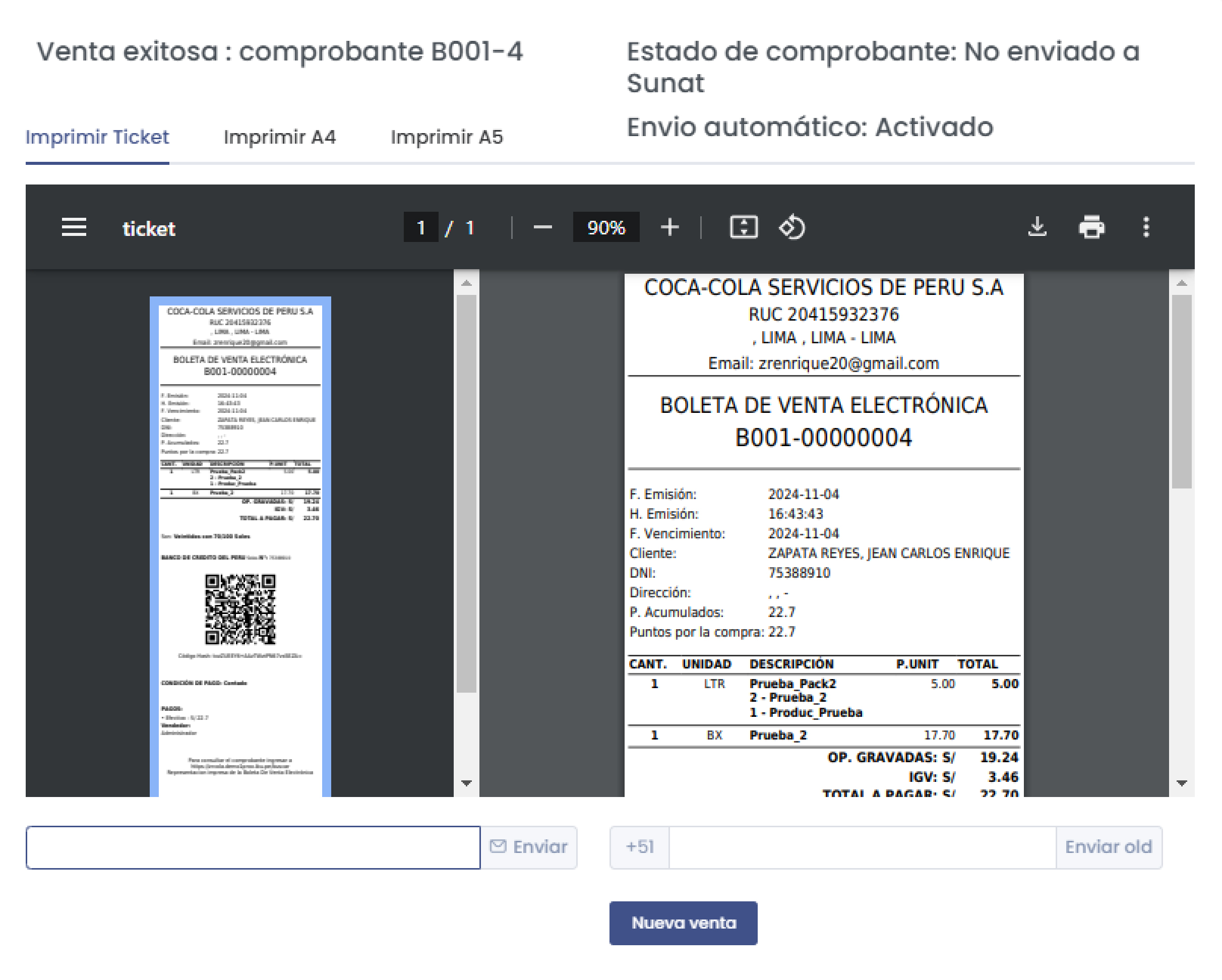Zoom in on the ticket preview
Screen dimensions: 1222x980
(669, 227)
